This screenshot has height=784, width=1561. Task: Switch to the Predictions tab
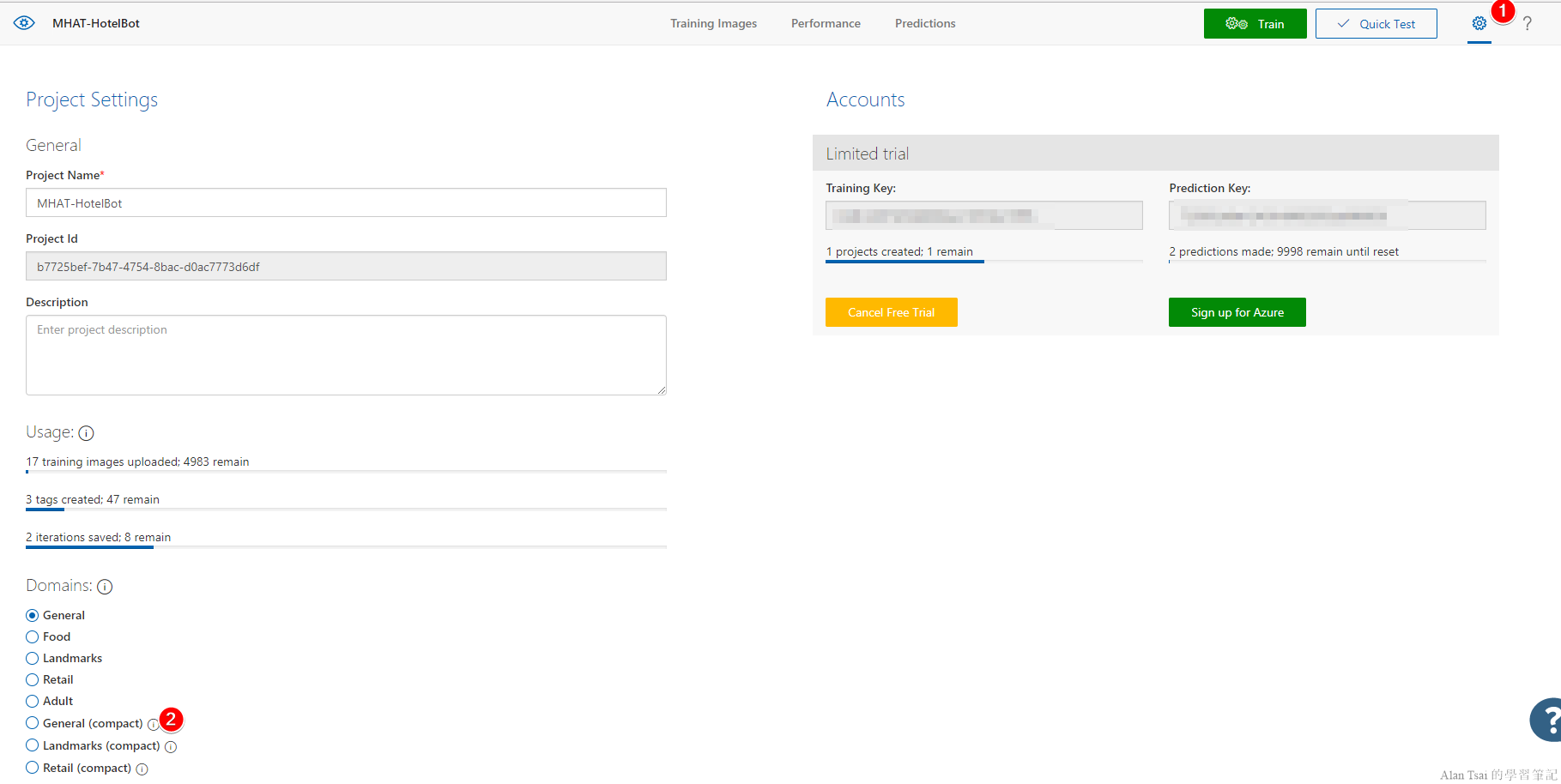[x=925, y=23]
